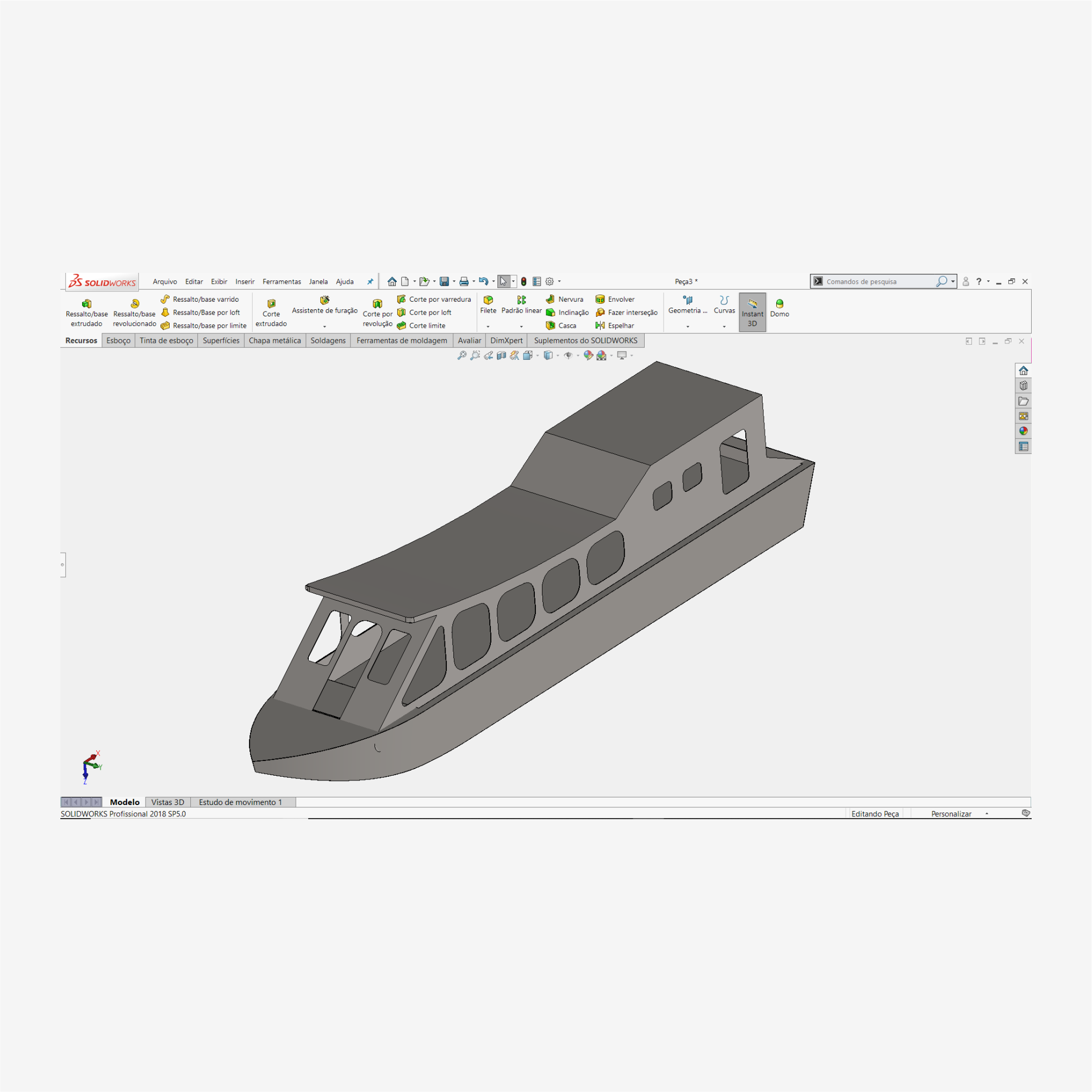Select the Inclinação tool

[567, 312]
